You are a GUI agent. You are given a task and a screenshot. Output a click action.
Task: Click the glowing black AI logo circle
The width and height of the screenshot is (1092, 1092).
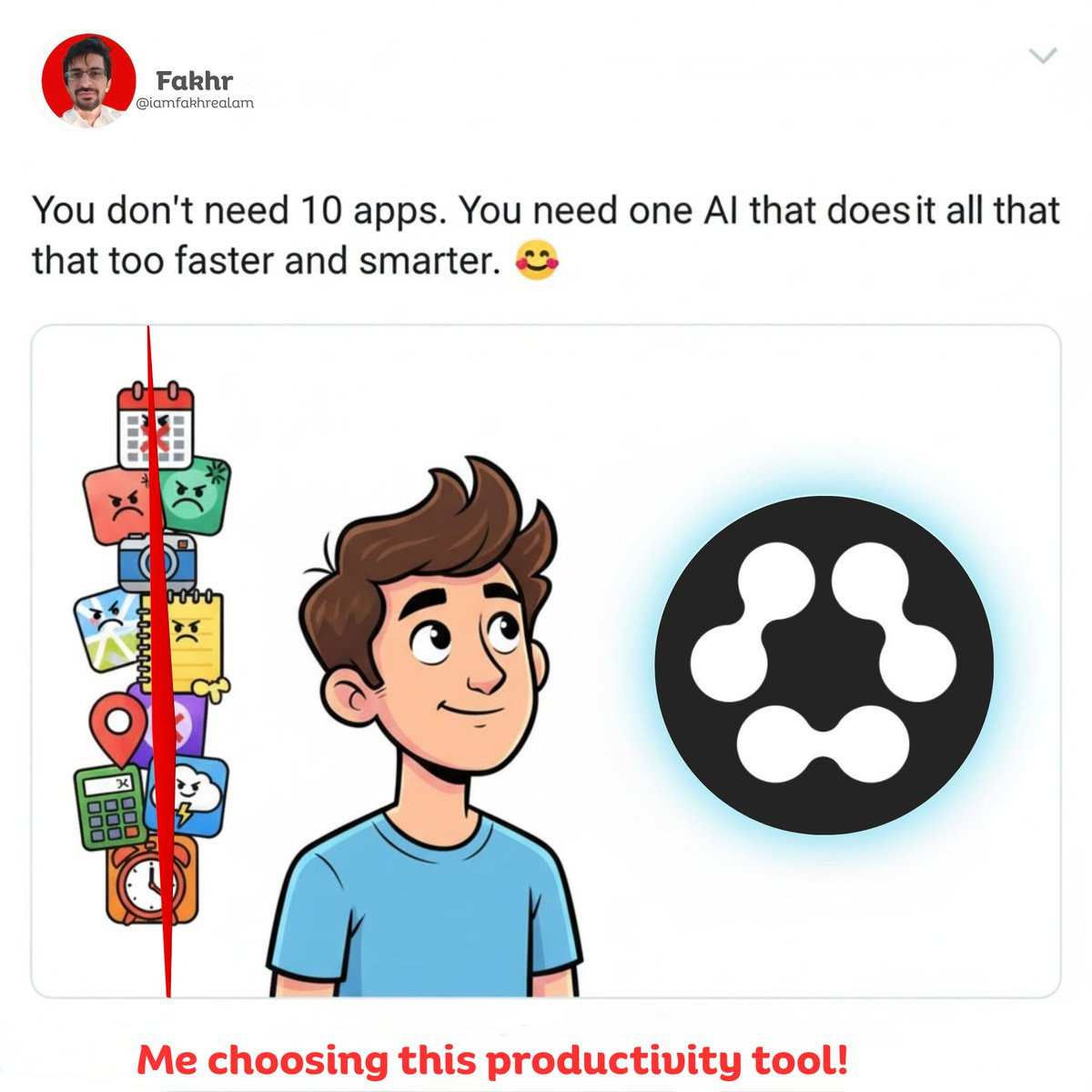(824, 664)
